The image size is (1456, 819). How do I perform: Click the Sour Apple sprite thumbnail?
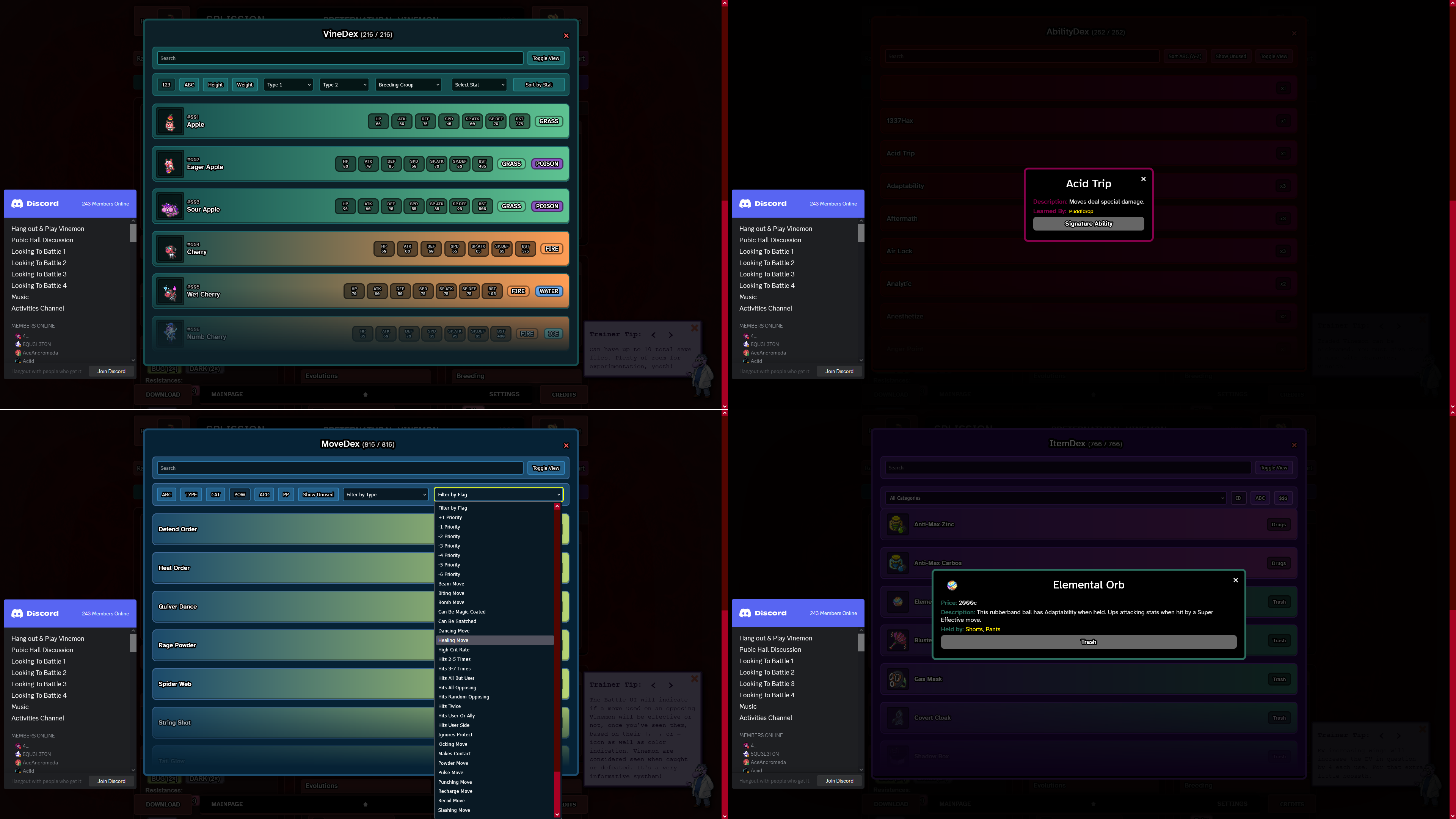pos(170,207)
